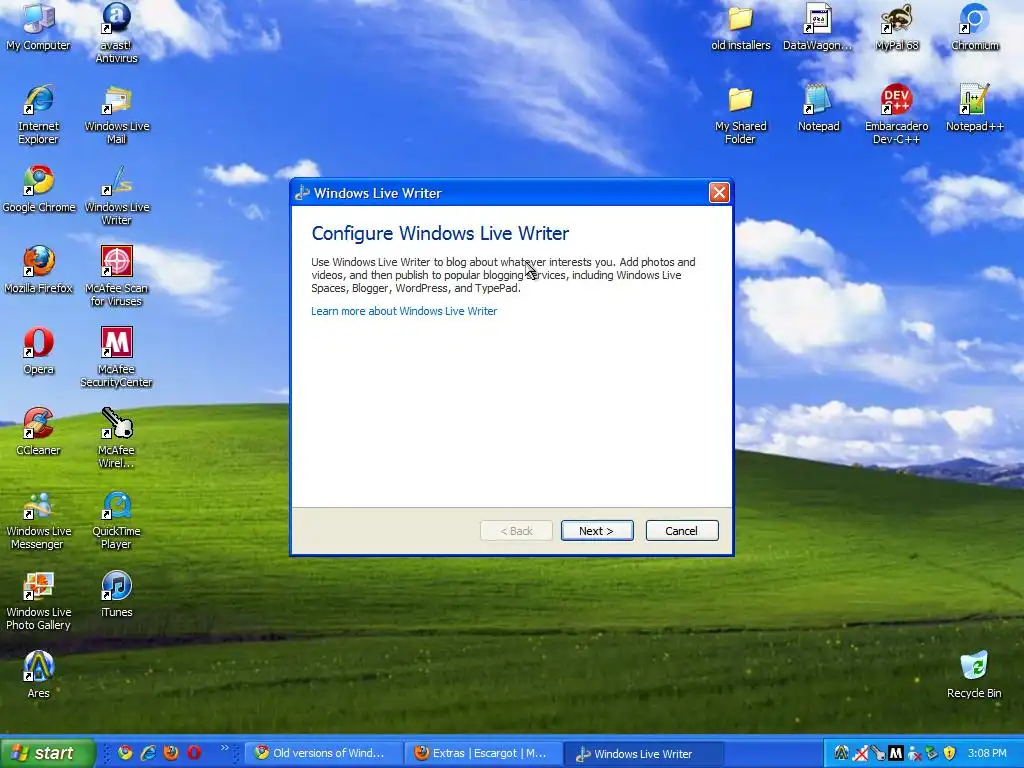Viewport: 1024px width, 768px height.
Task: Select Windows Live Messenger desktop icon
Action: (x=39, y=520)
